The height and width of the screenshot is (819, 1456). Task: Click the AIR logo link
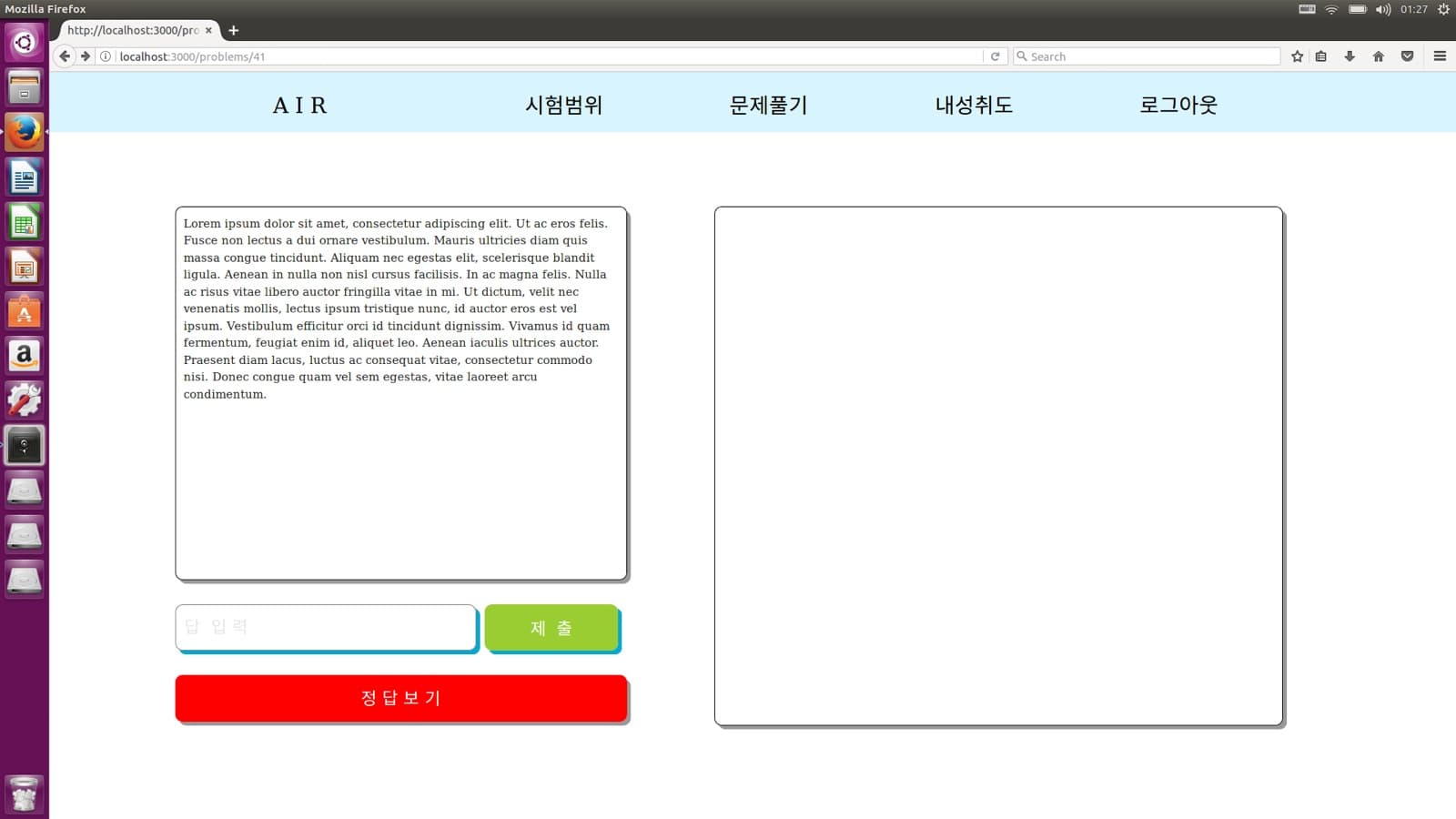coord(300,106)
